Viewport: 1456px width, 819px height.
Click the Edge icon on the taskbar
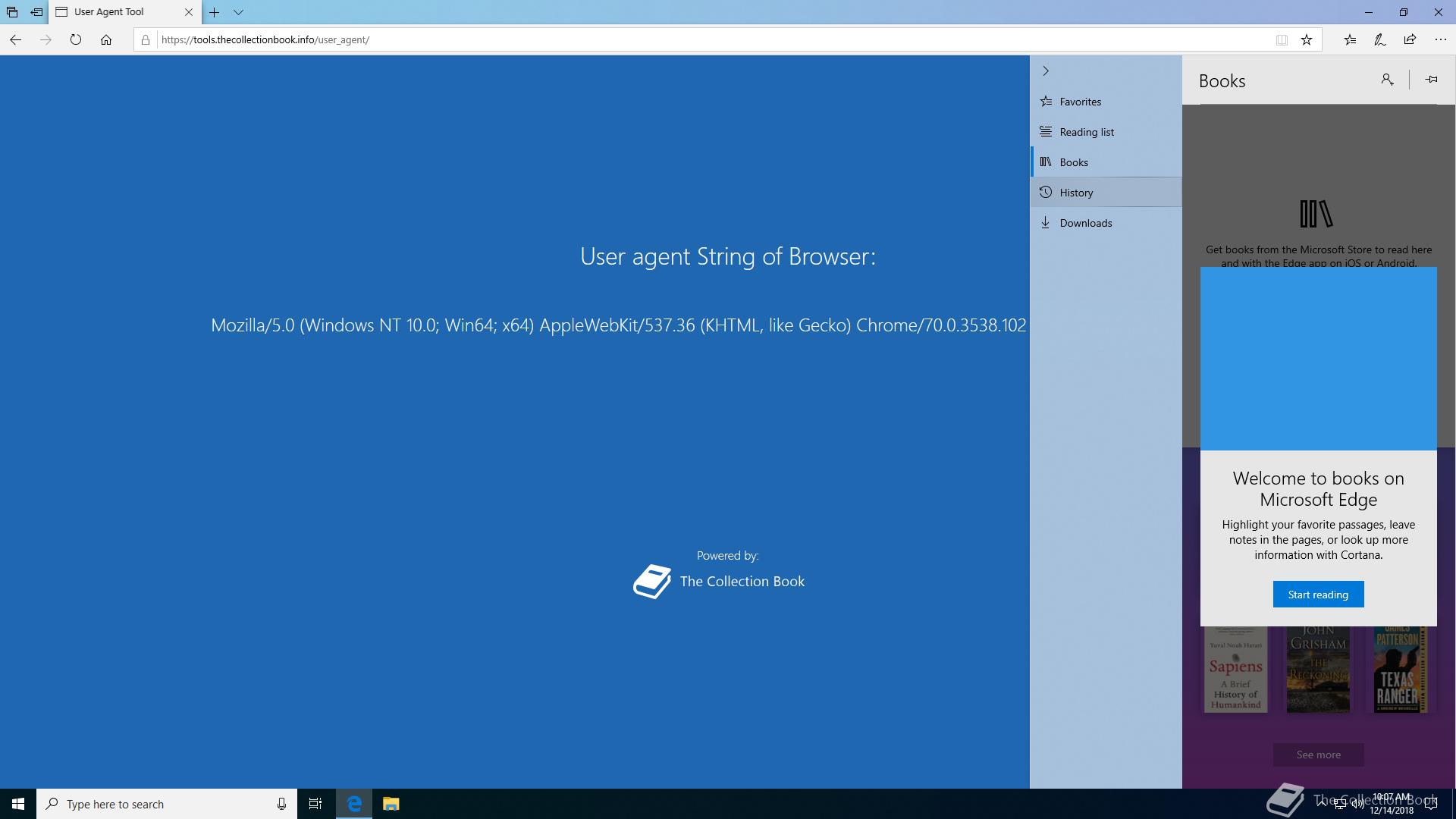[354, 804]
